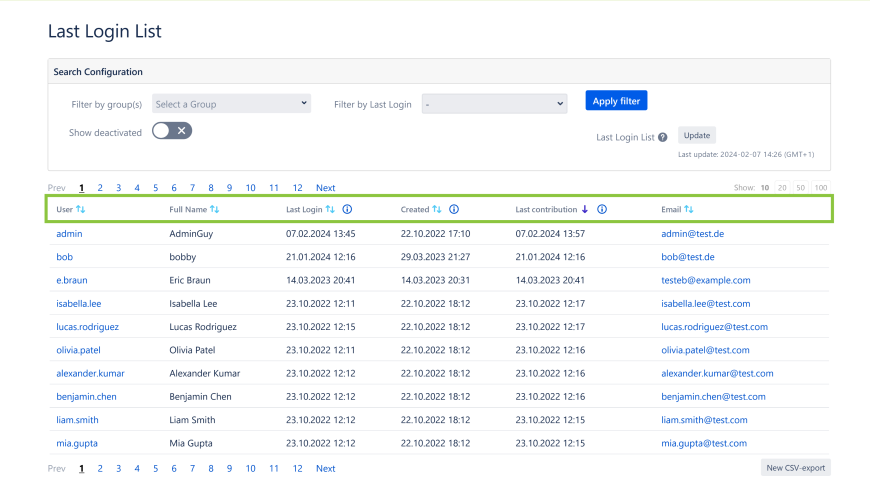This screenshot has height=494, width=870.
Task: Click Next in bottom pagination
Action: click(x=325, y=468)
